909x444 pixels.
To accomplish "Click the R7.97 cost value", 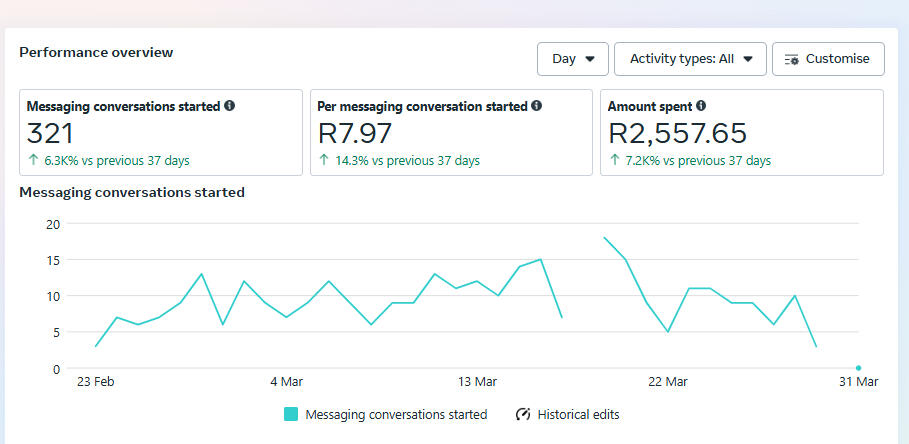I will (x=355, y=133).
